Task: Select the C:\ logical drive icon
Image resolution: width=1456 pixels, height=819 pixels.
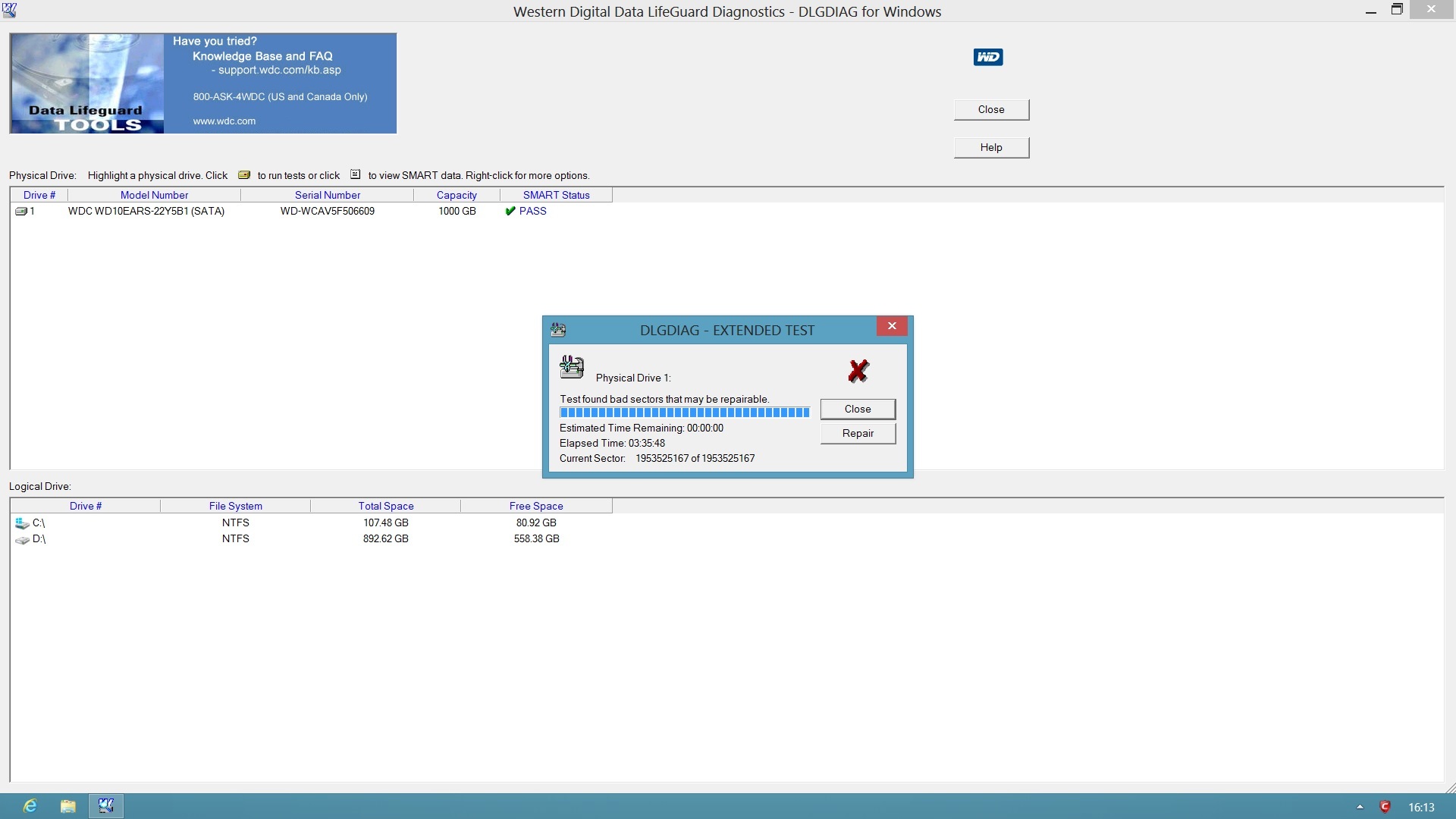Action: (x=22, y=523)
